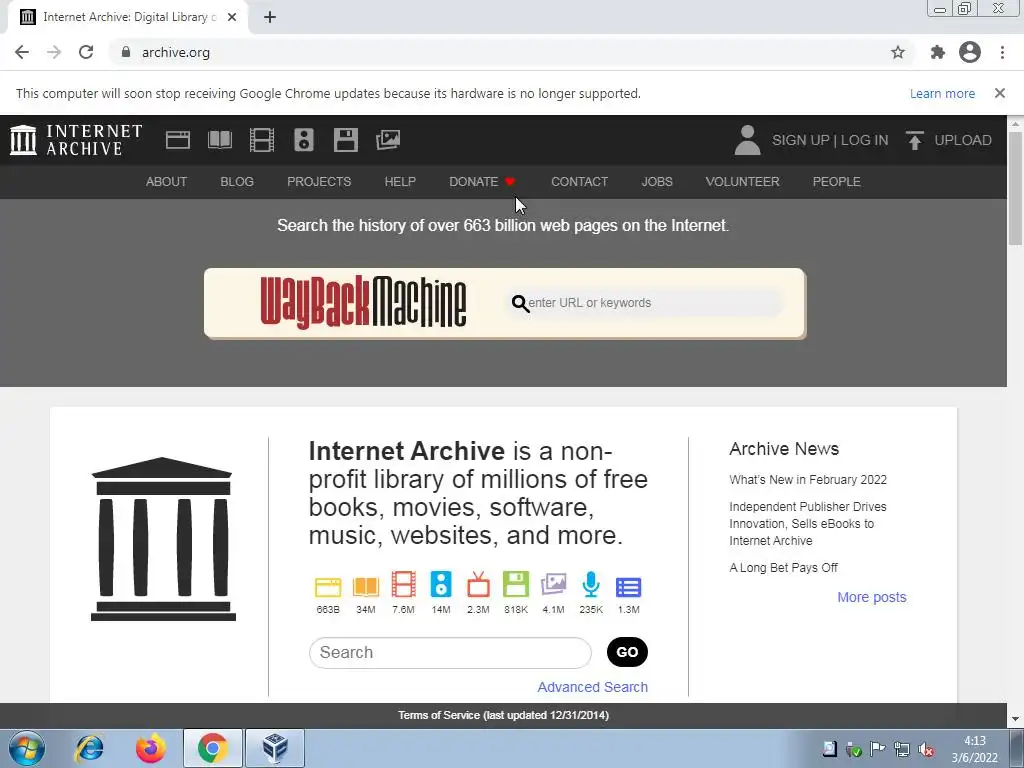
Task: Open the Texts book icon in top navigation
Action: 220,140
